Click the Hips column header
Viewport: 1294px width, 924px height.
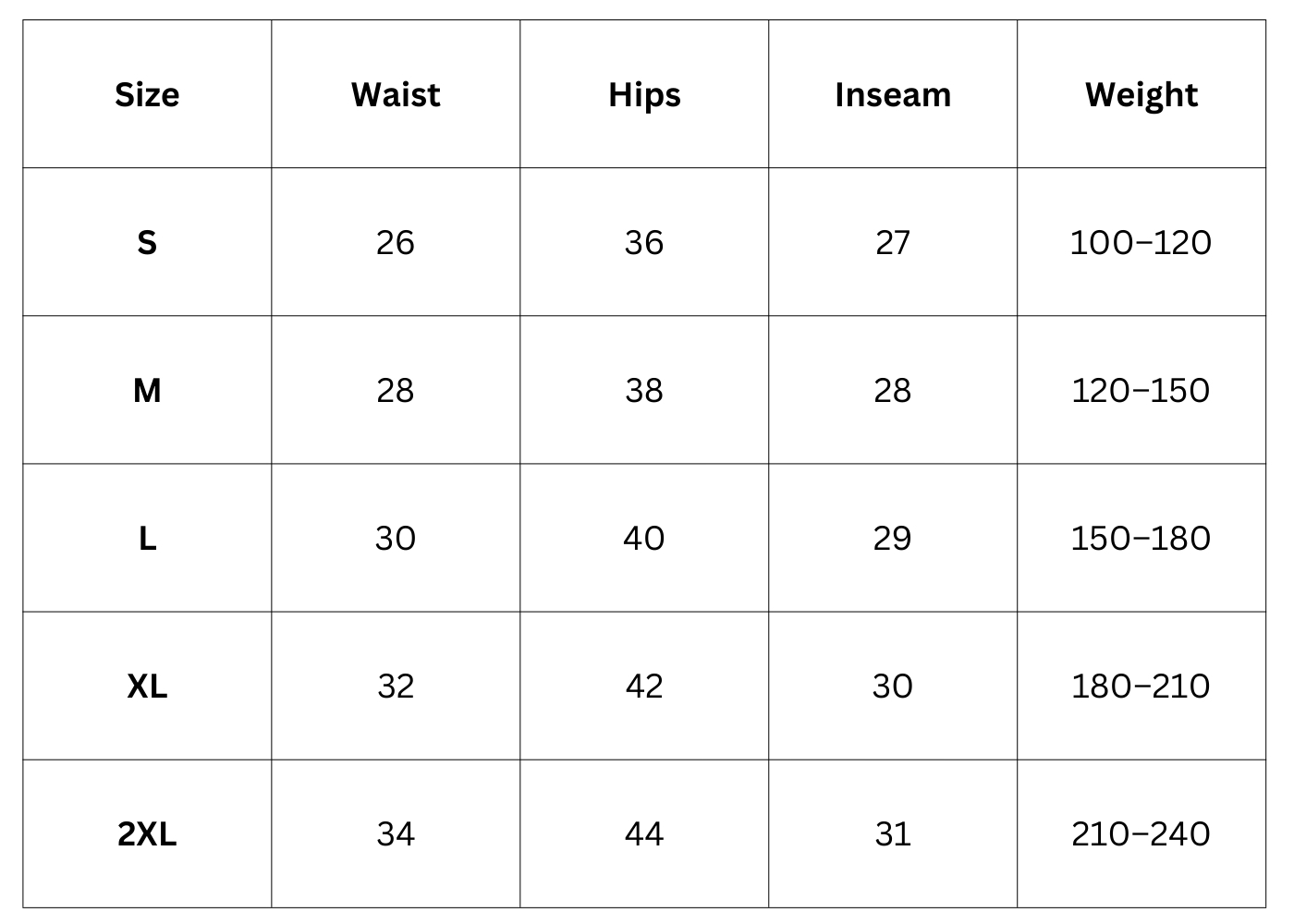(x=644, y=95)
